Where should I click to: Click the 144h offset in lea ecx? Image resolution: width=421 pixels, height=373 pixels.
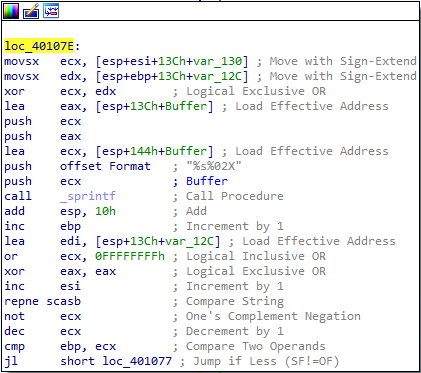point(144,151)
